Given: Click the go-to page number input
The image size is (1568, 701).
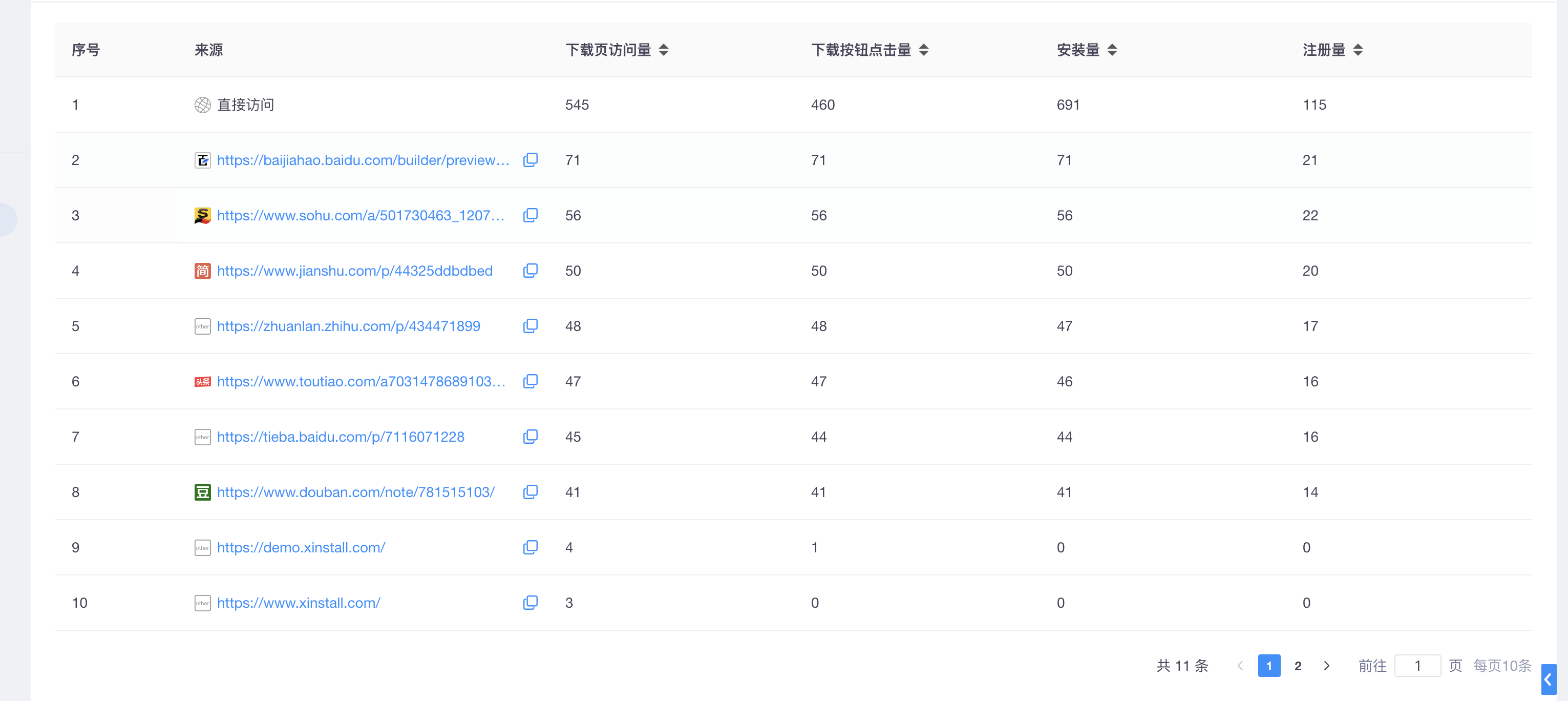Looking at the screenshot, I should 1417,666.
